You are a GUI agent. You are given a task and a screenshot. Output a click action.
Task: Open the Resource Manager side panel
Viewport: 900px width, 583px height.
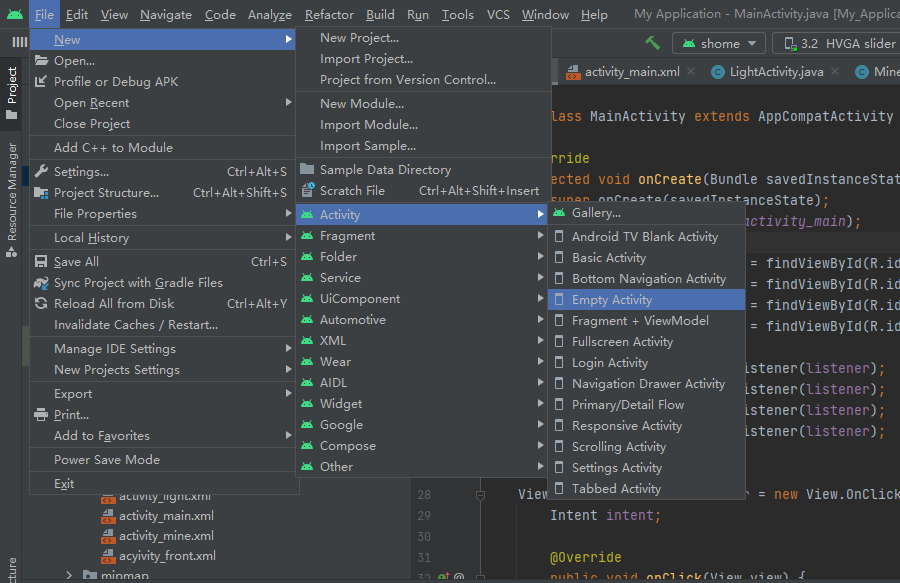tap(12, 190)
